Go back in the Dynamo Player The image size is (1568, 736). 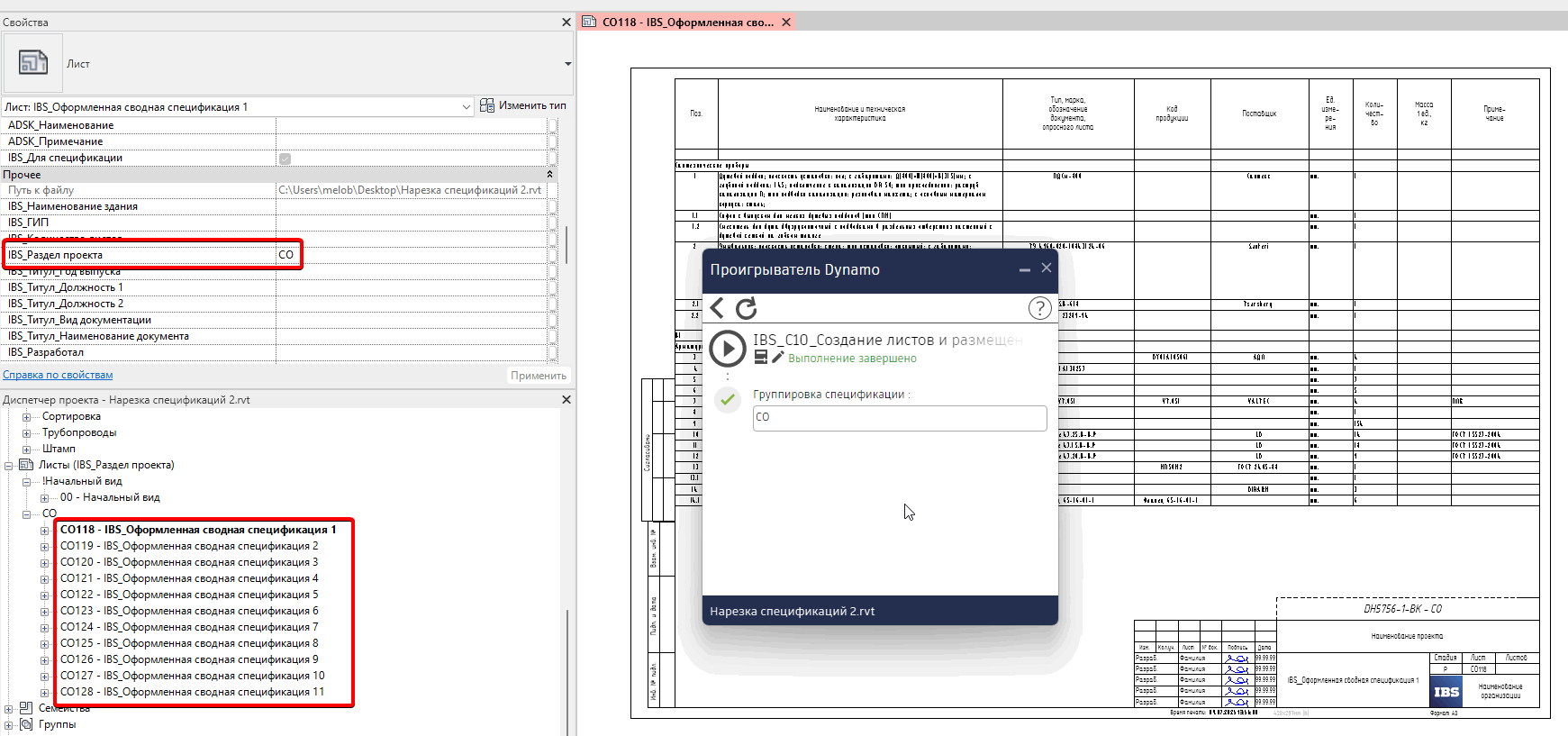point(718,308)
